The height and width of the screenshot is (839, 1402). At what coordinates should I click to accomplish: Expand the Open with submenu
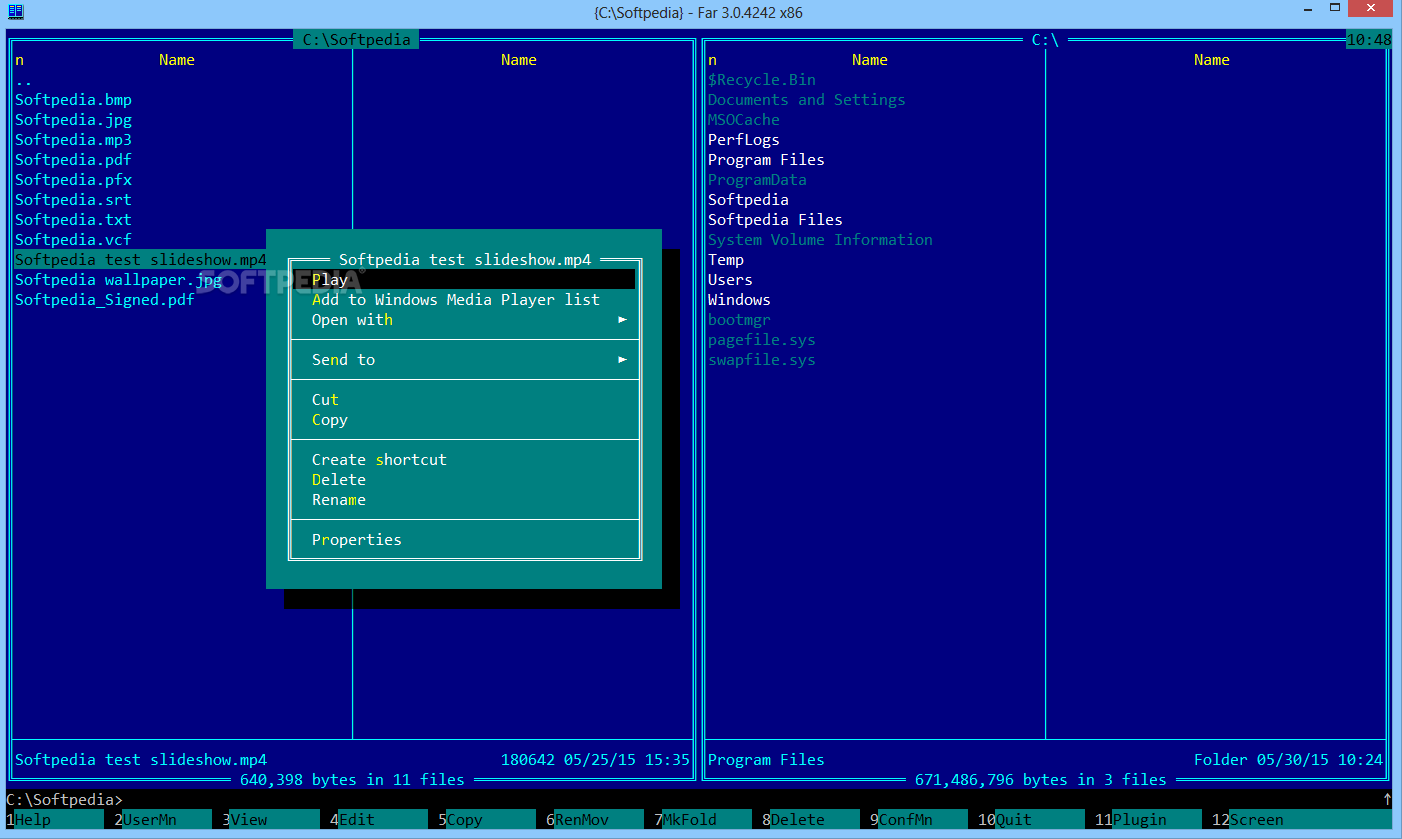click(463, 320)
